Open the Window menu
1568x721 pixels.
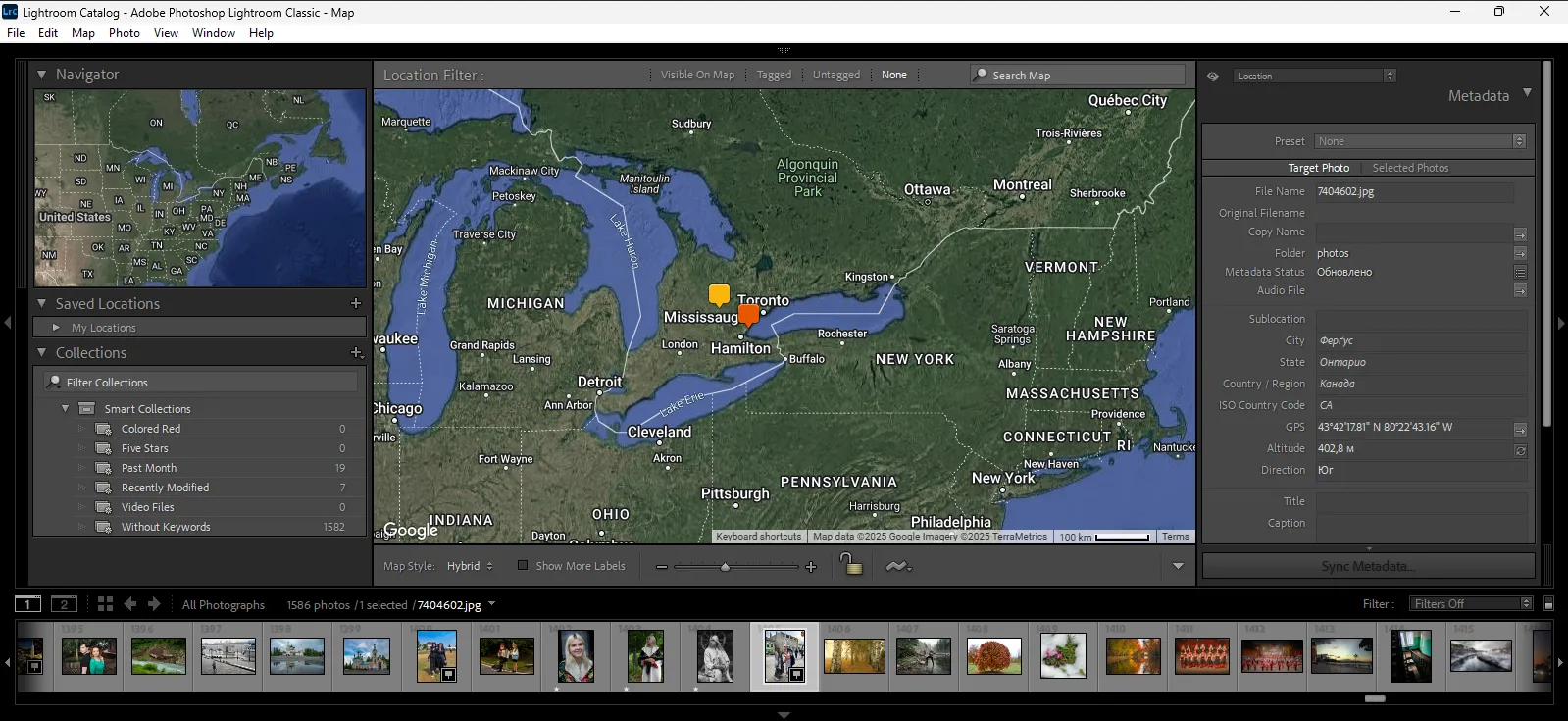click(214, 33)
